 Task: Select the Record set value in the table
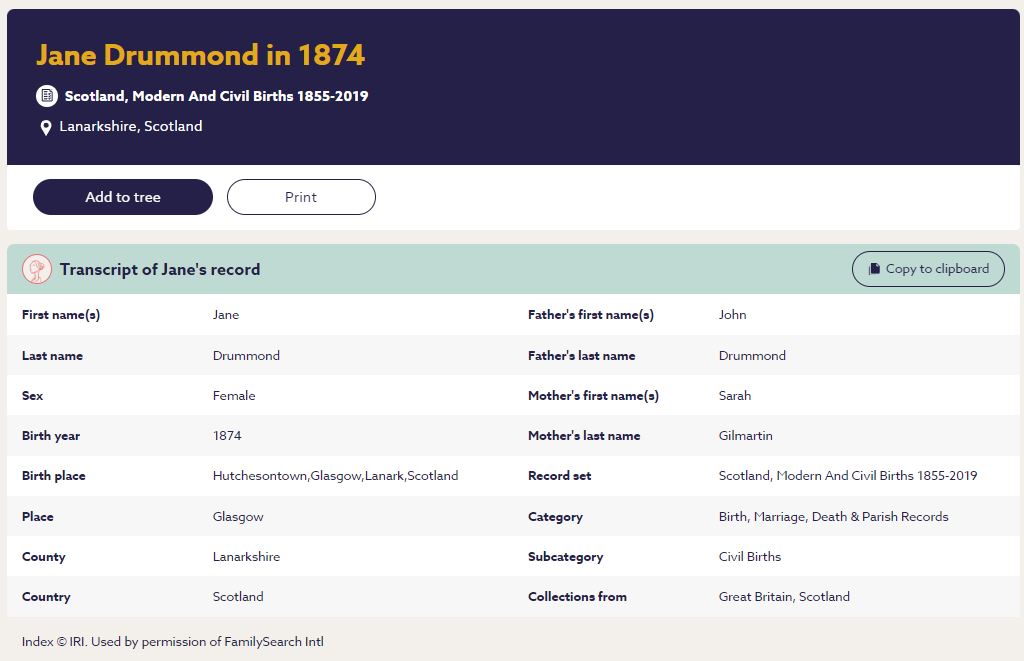(x=847, y=476)
